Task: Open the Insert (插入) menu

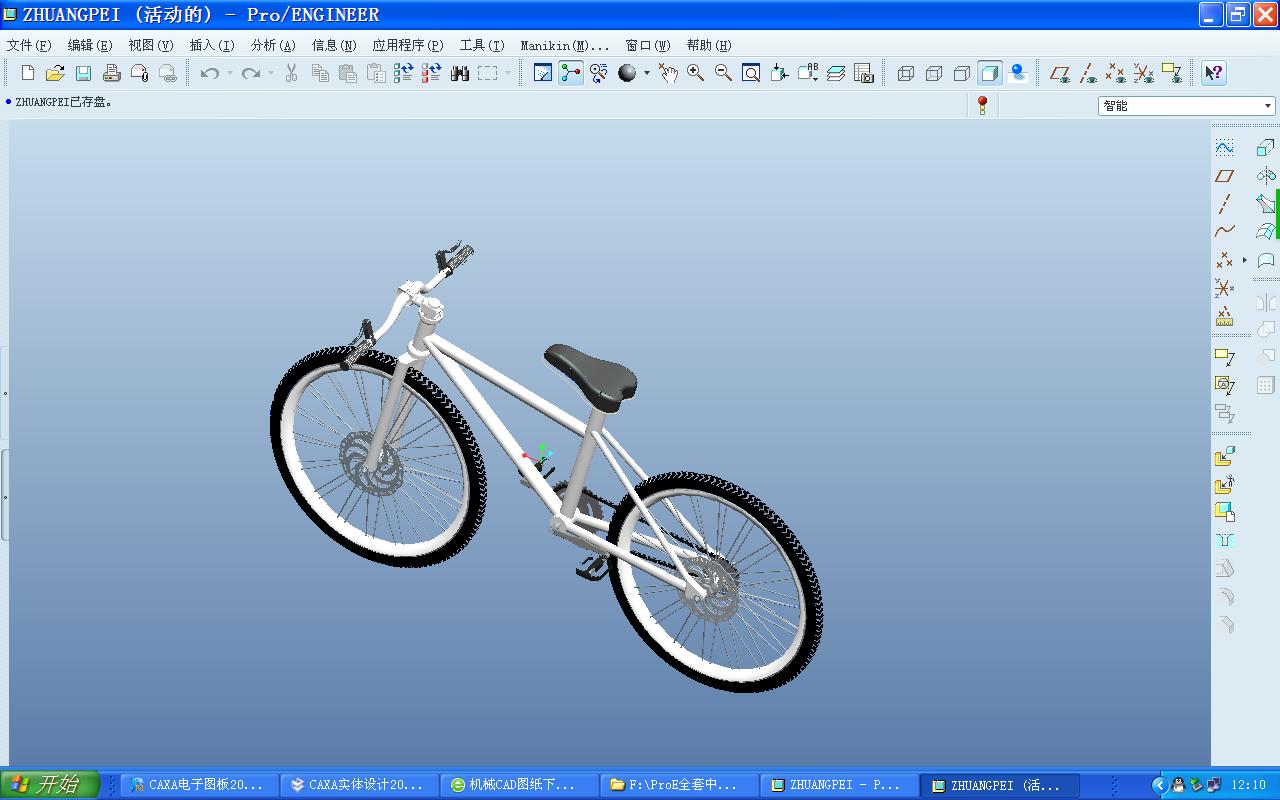Action: 212,45
